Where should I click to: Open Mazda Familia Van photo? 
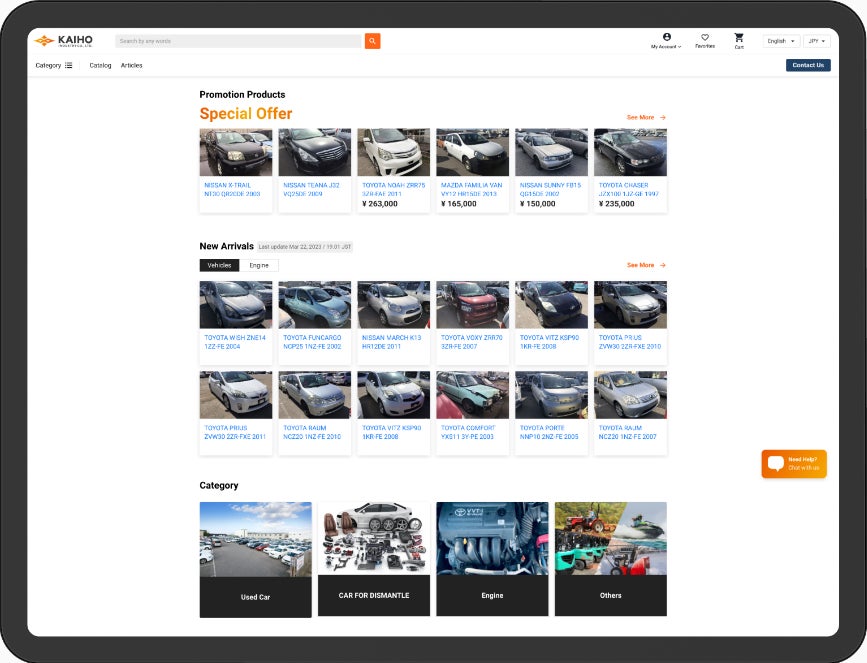coord(472,152)
